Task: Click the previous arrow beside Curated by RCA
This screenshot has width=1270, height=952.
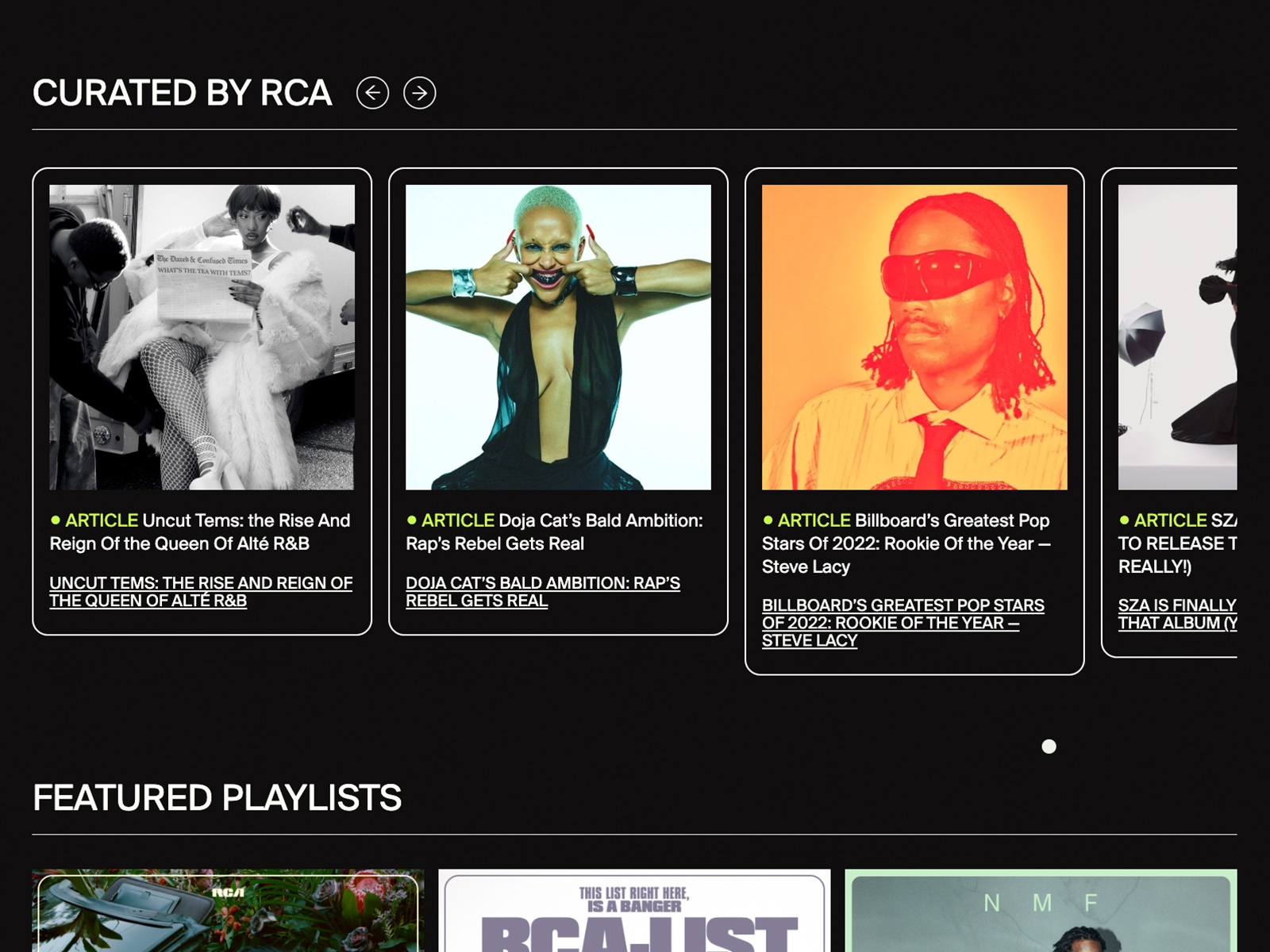Action: point(372,93)
